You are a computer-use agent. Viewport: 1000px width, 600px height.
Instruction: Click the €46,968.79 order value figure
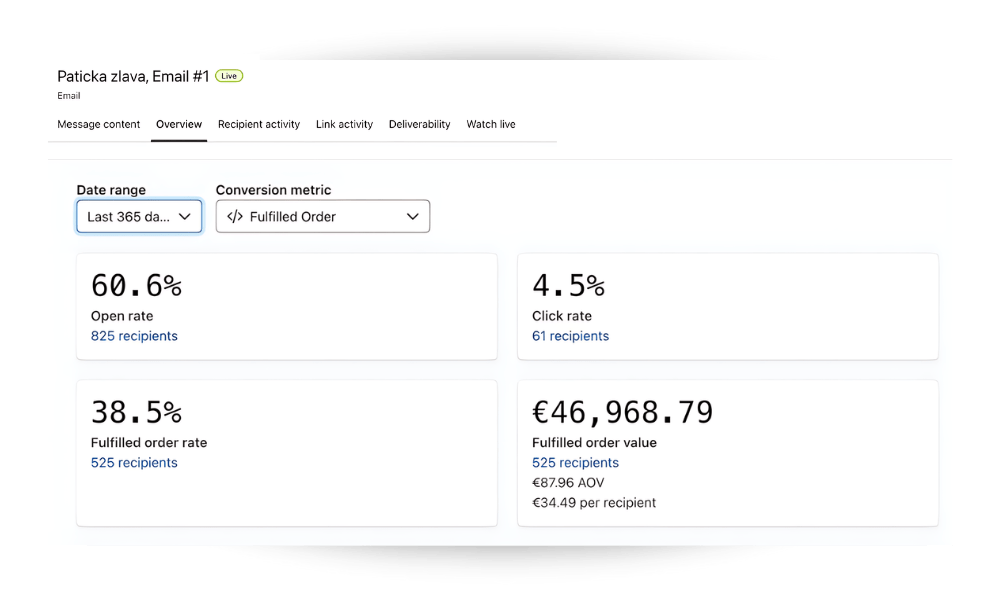[x=622, y=412]
